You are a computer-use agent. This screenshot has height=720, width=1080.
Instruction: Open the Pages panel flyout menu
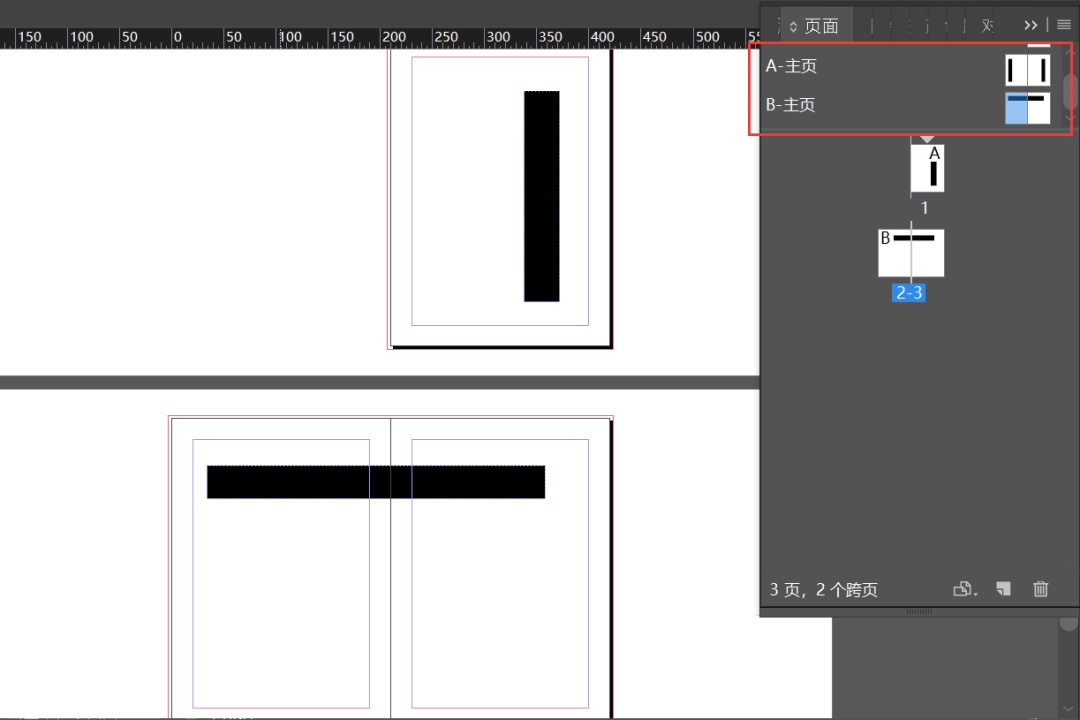(x=1063, y=24)
